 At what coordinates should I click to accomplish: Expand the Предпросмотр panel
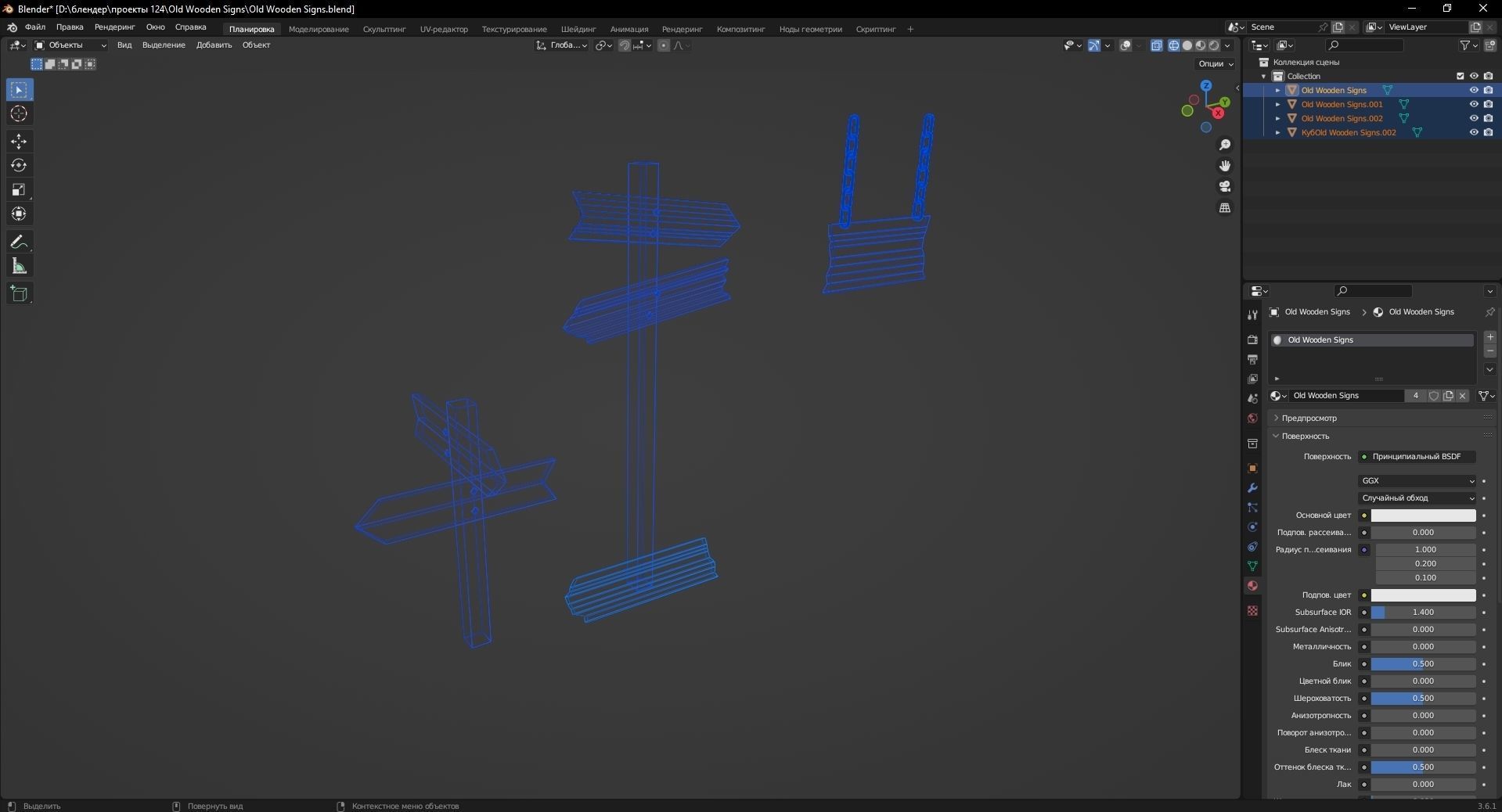click(1309, 419)
